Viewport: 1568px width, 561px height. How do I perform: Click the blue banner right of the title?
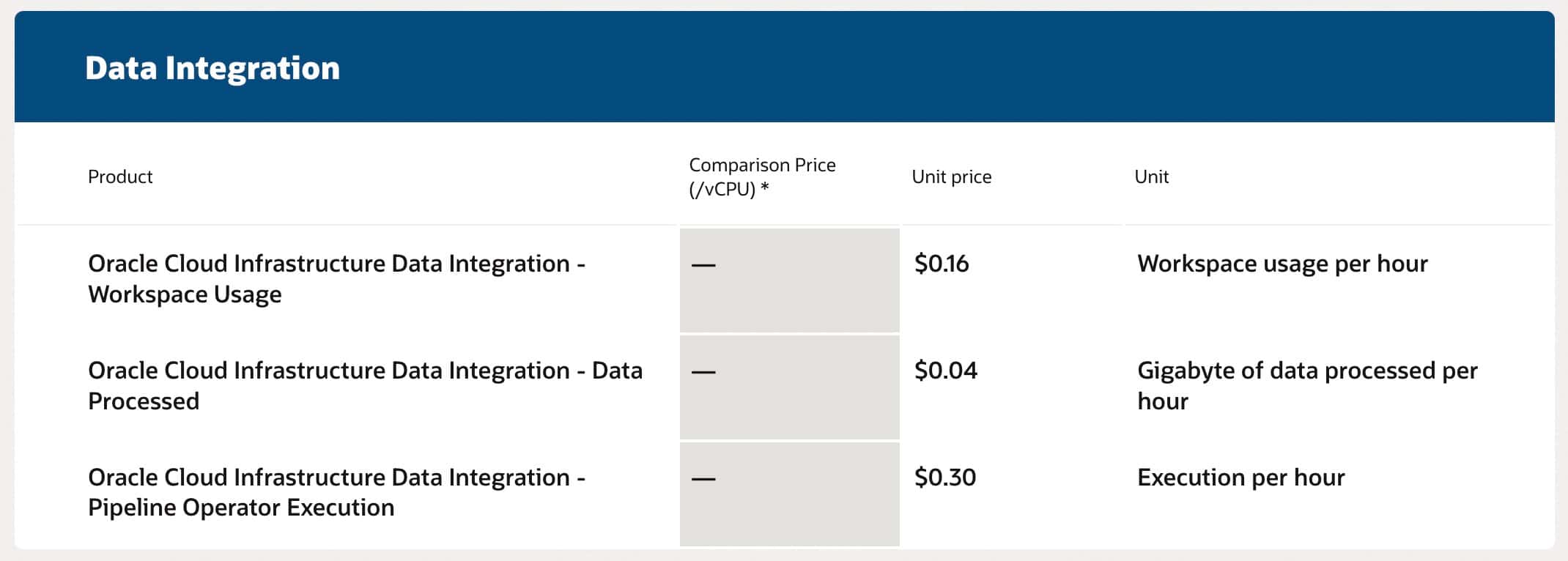click(953, 67)
